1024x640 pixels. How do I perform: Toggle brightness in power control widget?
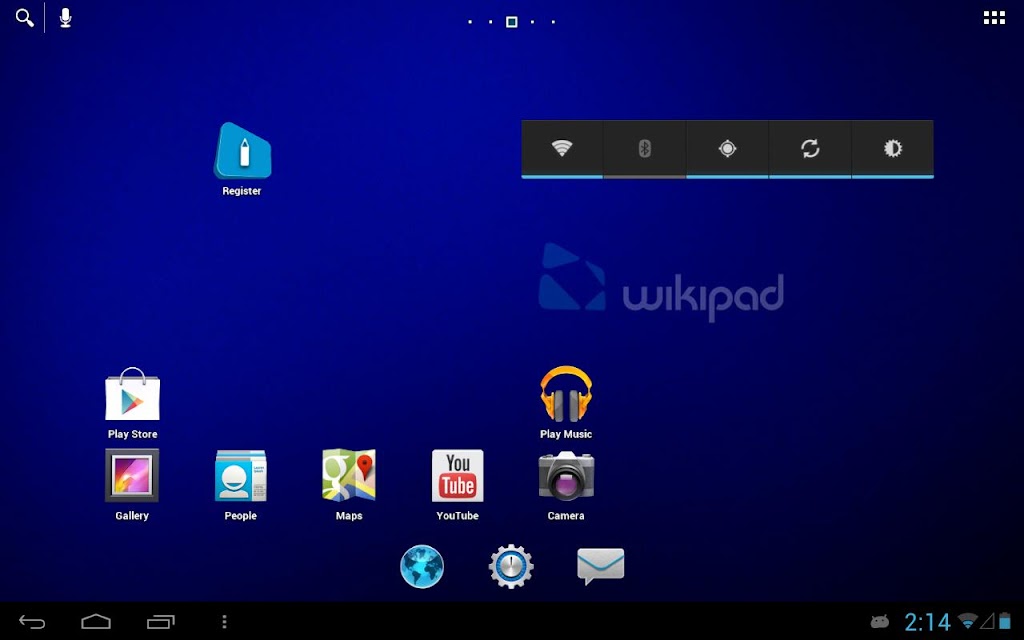893,149
